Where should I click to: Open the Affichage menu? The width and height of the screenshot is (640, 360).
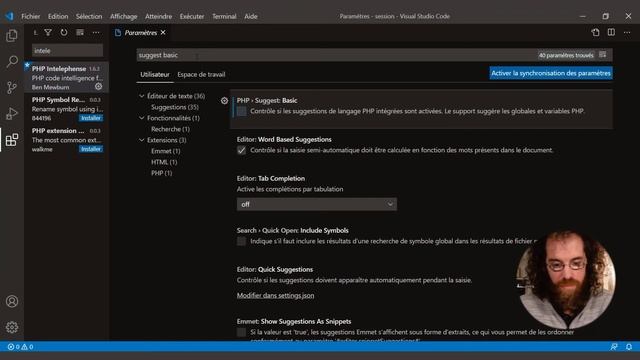pos(124,16)
